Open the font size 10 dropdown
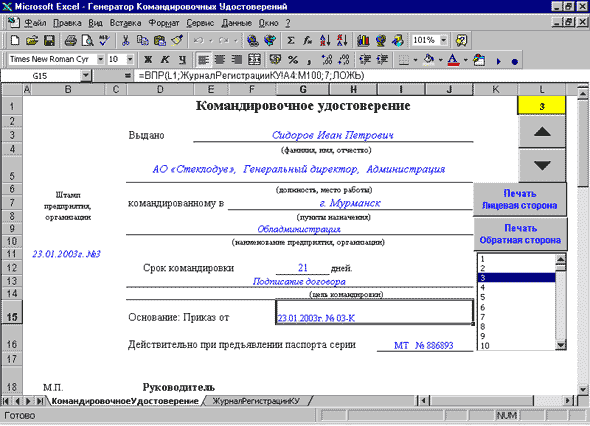 pyautogui.click(x=130, y=59)
